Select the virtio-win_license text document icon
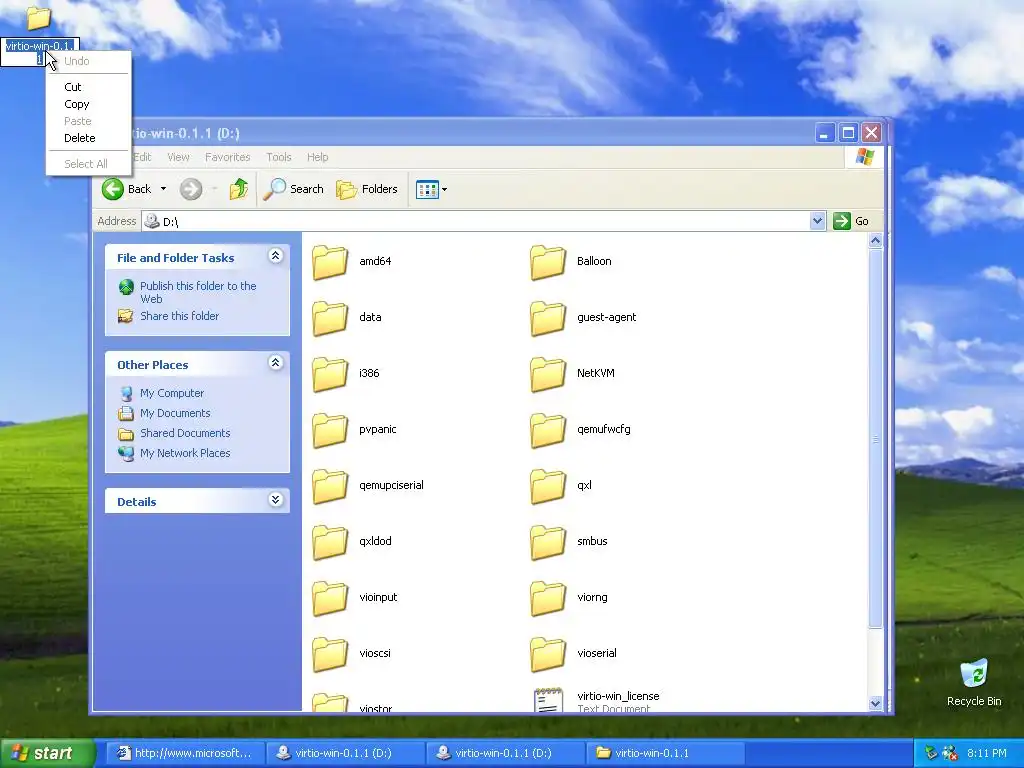The height and width of the screenshot is (768, 1024). pos(548,700)
